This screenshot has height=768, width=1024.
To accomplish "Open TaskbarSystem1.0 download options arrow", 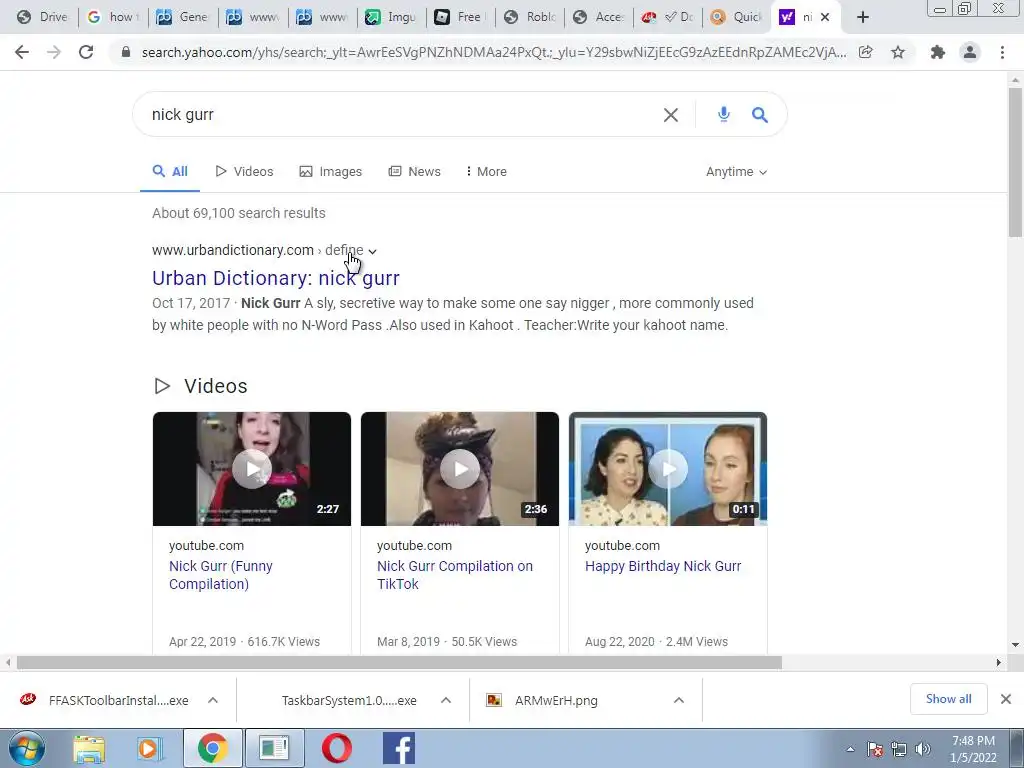I will point(446,700).
